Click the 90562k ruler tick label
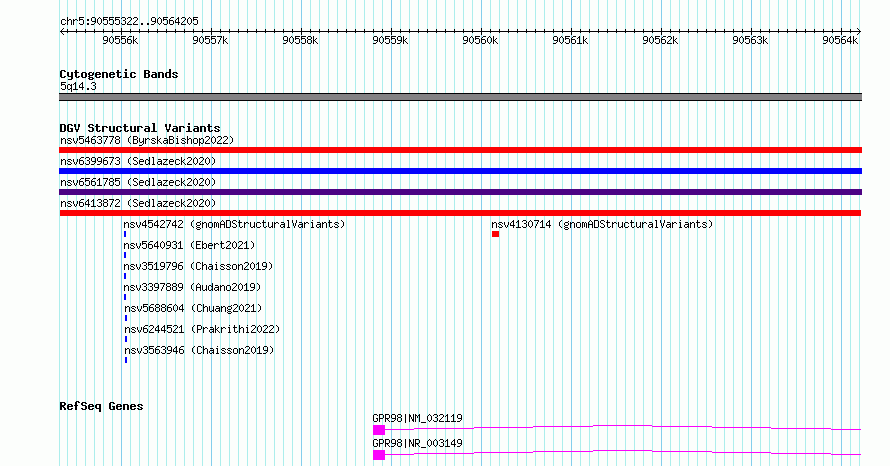The width and height of the screenshot is (890, 466). click(660, 40)
